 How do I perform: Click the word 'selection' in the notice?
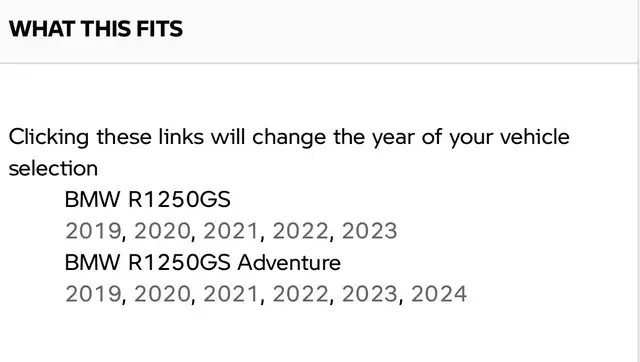[53, 169]
